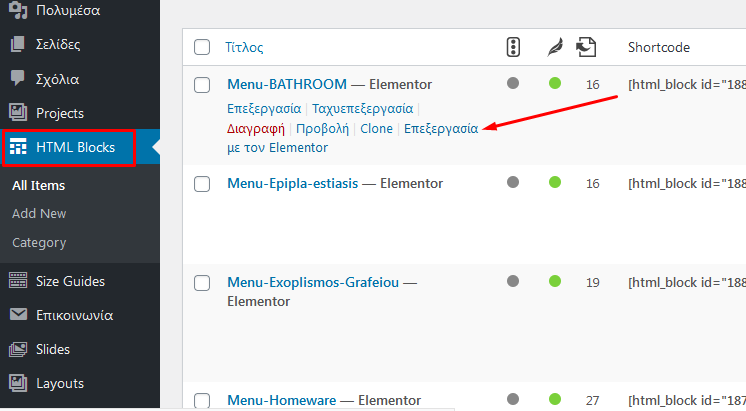Open Add New under HTML Blocks
The height and width of the screenshot is (411, 746).
tap(39, 214)
